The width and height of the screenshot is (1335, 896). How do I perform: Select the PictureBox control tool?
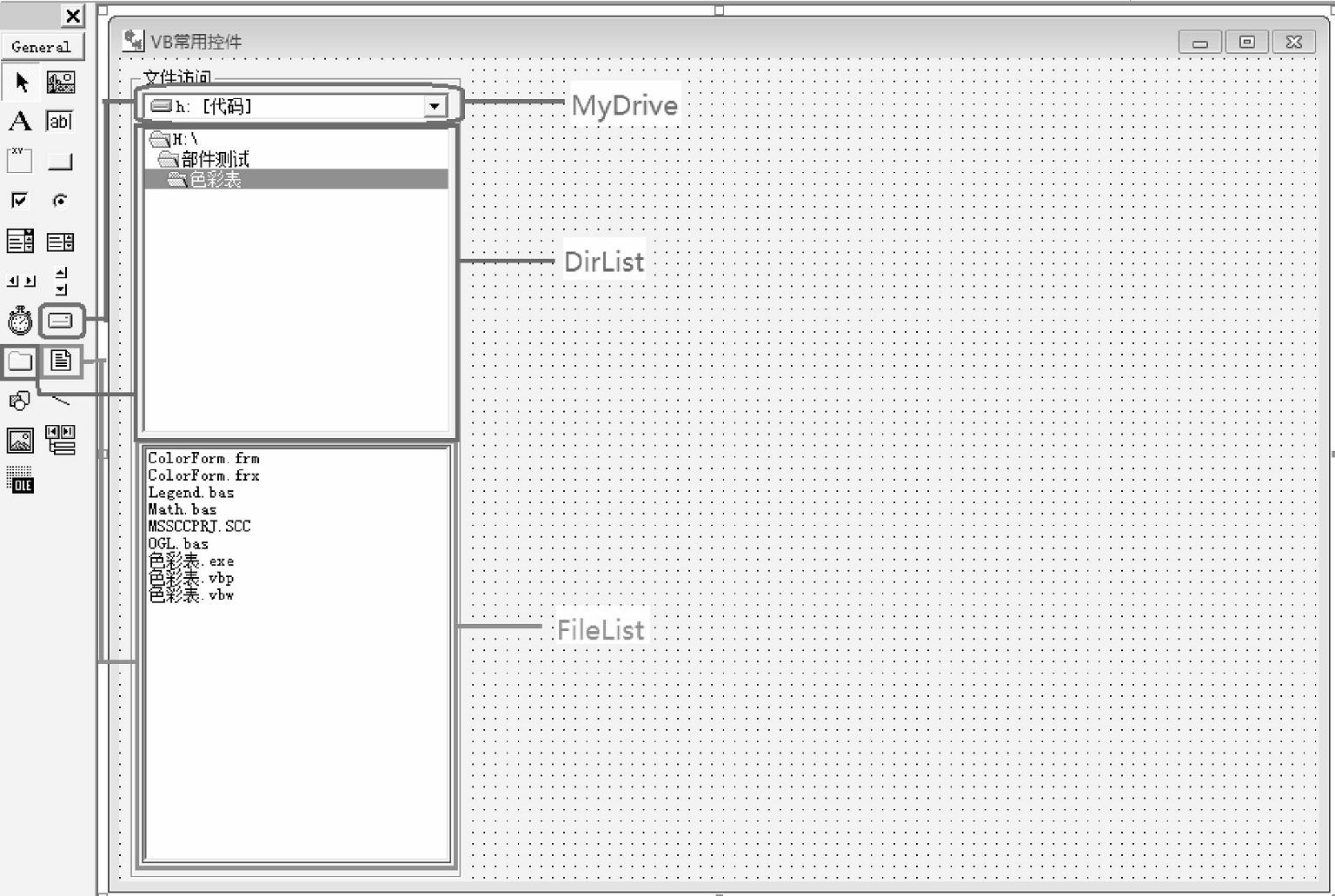60,83
